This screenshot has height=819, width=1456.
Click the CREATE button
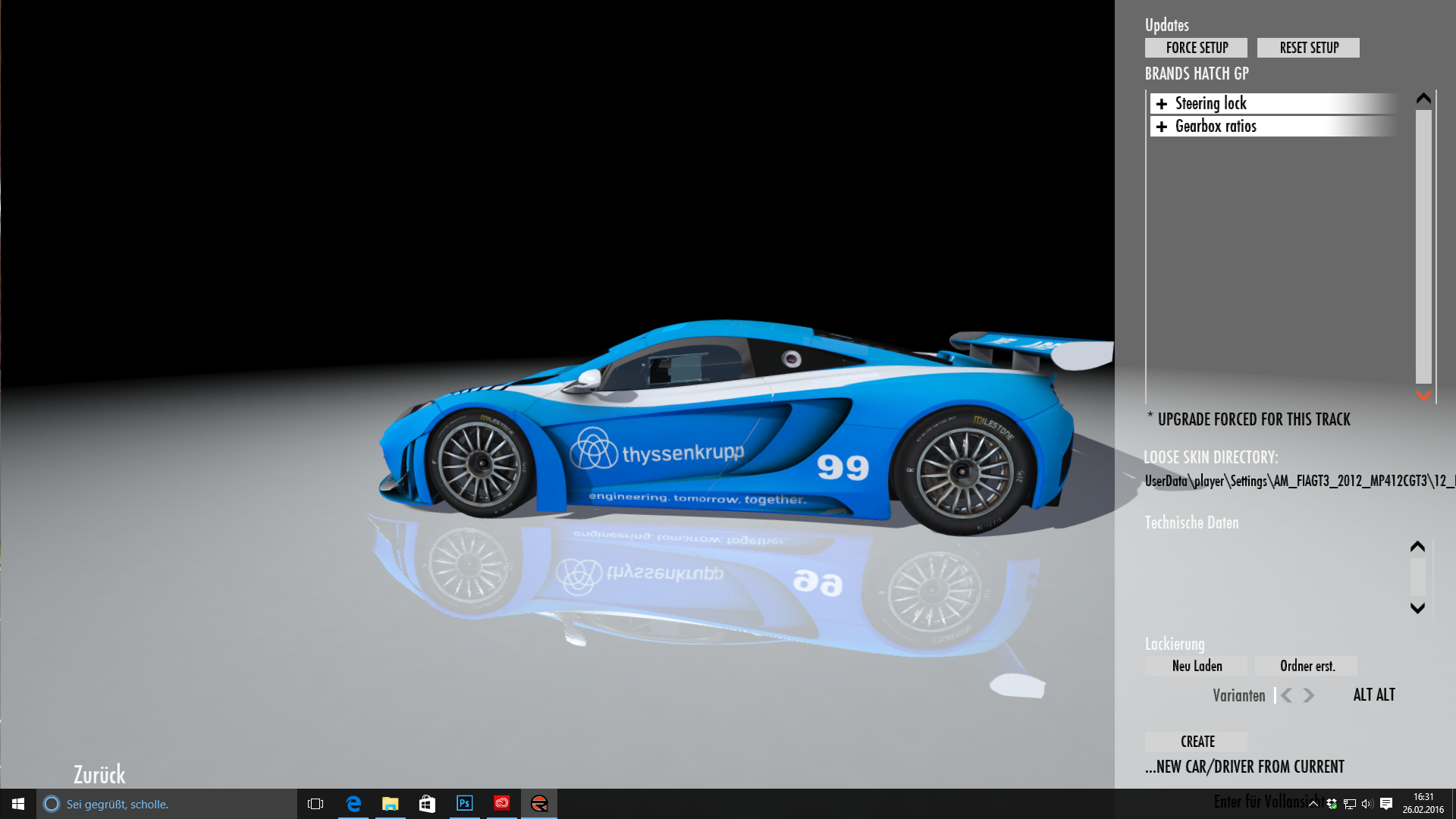(x=1197, y=742)
